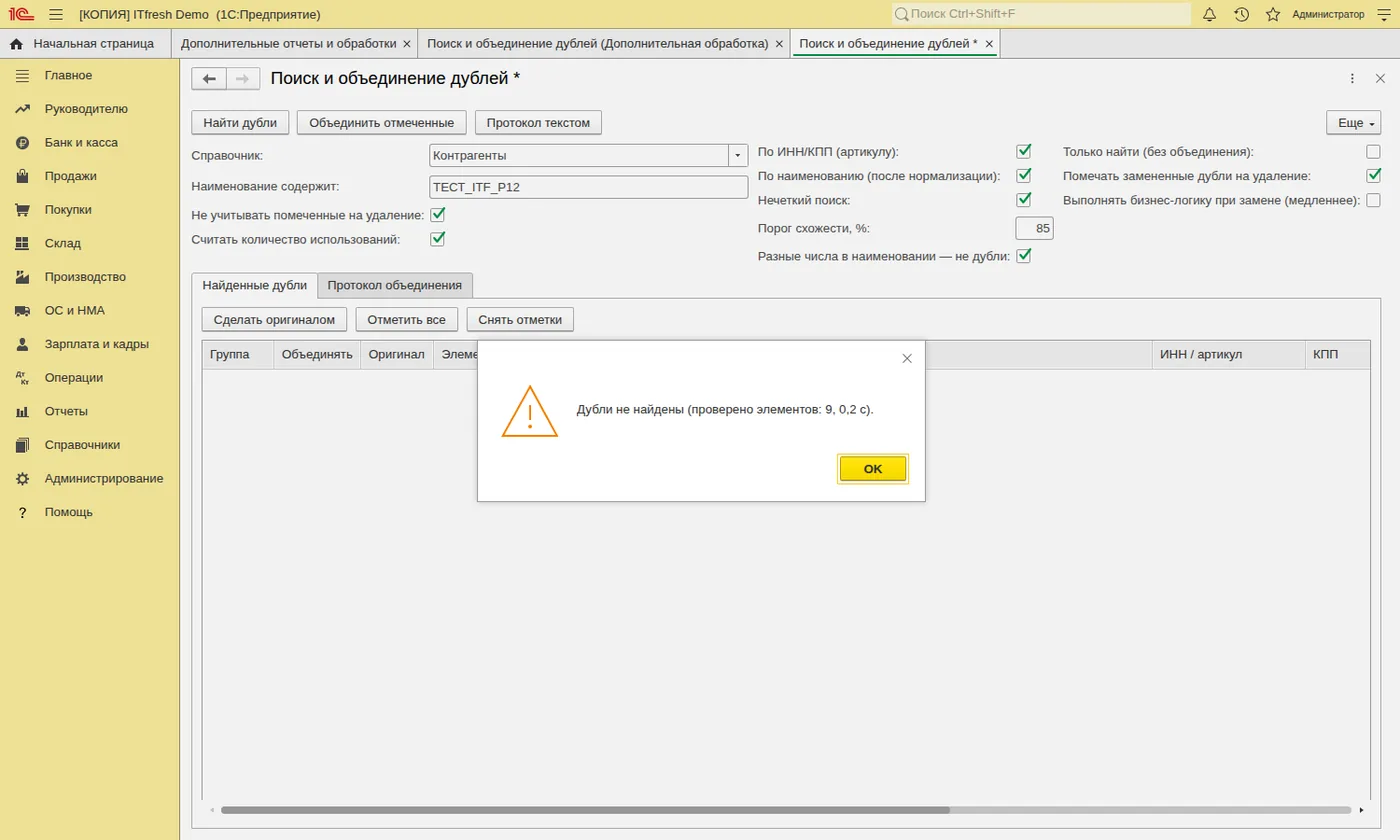
Task: Enable Только найти (без объединения) checkbox
Action: pos(1373,152)
